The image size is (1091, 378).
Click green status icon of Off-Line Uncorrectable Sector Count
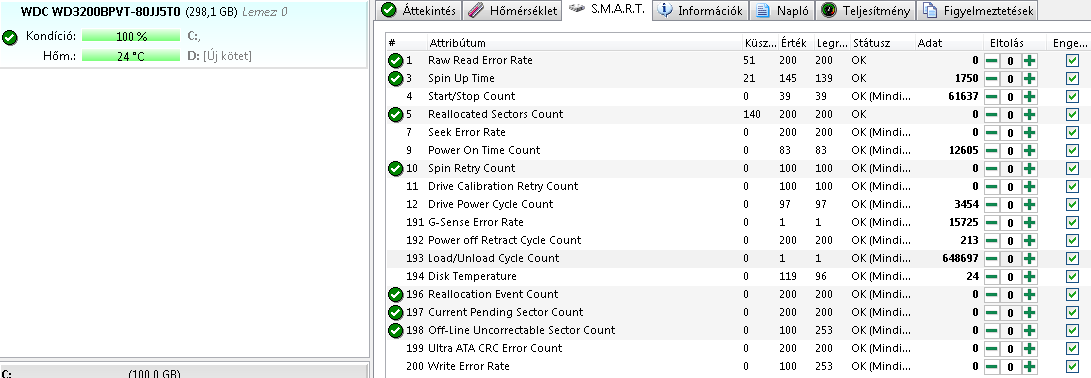click(395, 331)
